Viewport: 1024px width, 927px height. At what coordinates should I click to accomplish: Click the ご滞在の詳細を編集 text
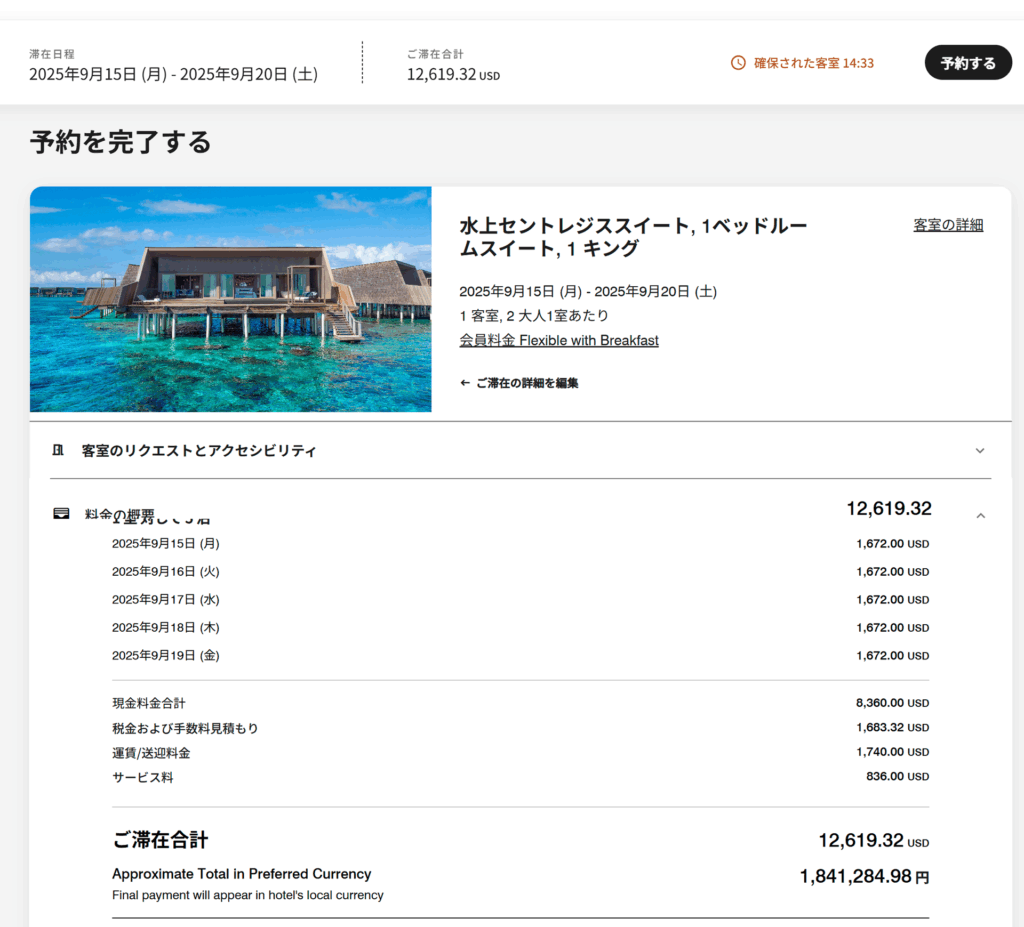click(x=526, y=383)
